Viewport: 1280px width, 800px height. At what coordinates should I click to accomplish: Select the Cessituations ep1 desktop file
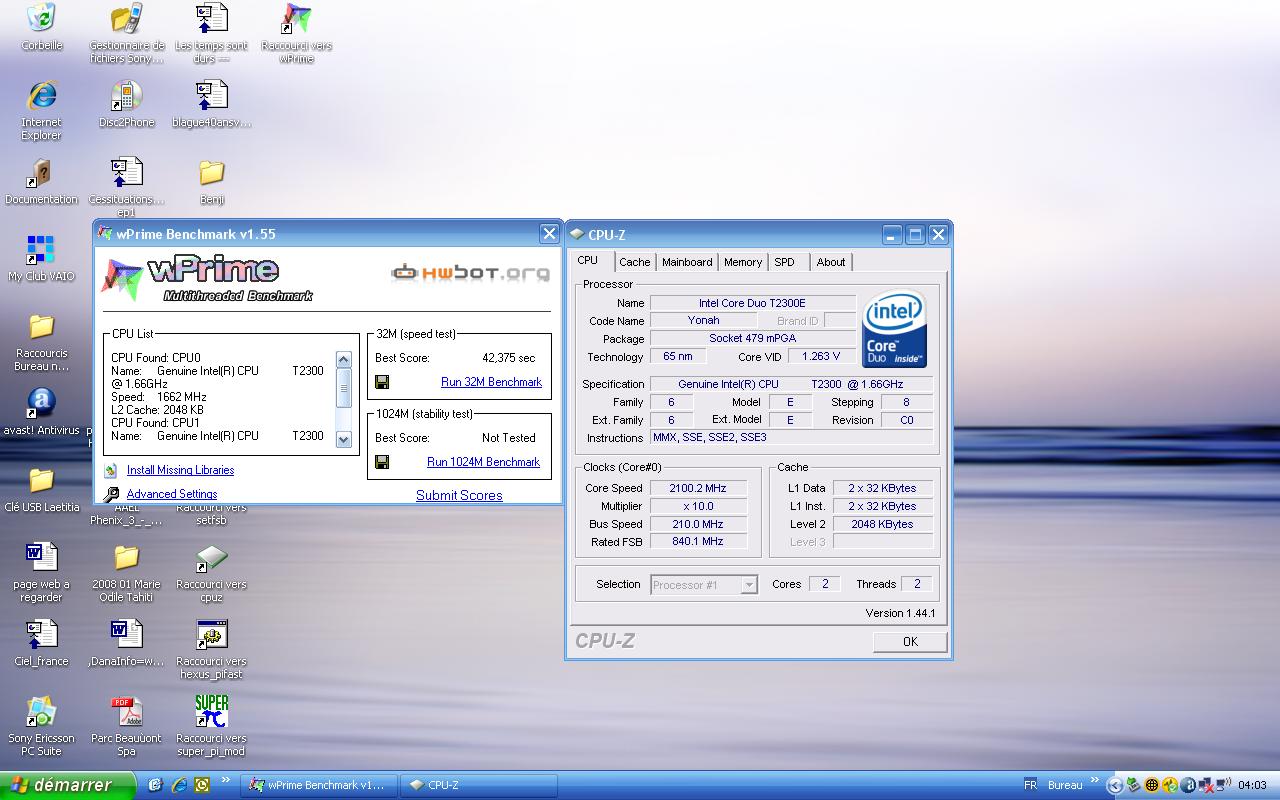pyautogui.click(x=127, y=187)
